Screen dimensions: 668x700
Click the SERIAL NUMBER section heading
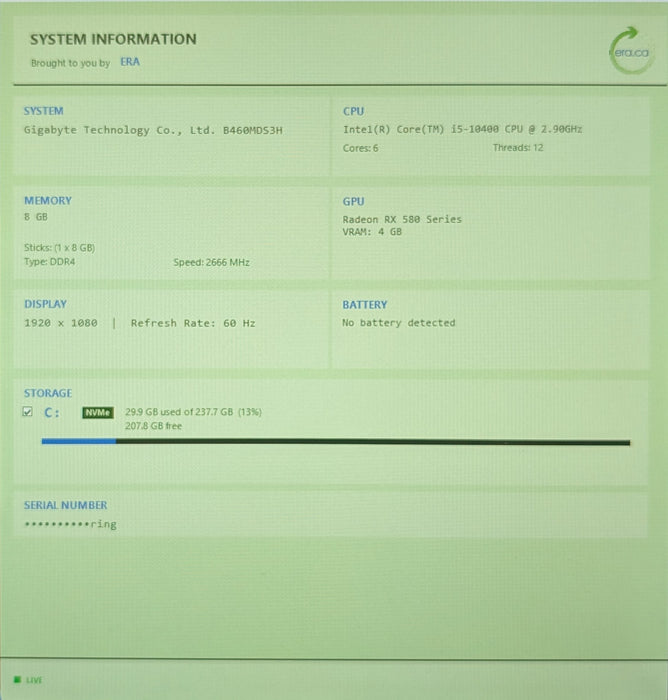click(65, 505)
